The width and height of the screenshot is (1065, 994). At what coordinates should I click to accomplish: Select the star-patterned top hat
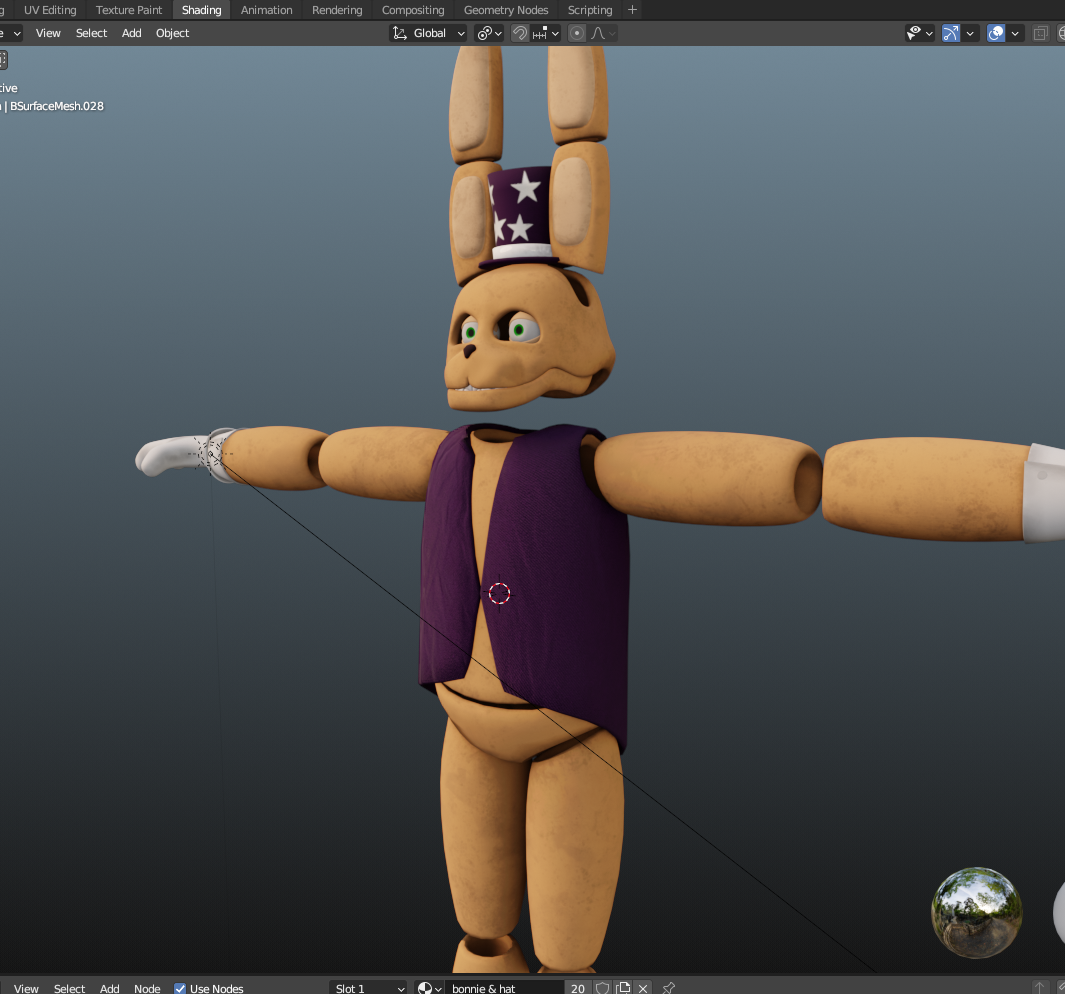pyautogui.click(x=520, y=217)
